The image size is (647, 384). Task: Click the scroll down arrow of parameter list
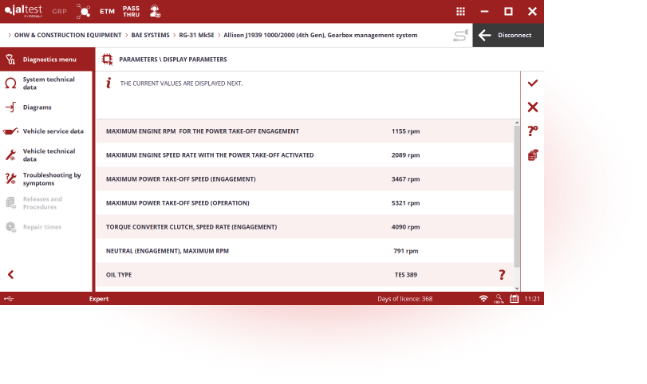coord(517,288)
